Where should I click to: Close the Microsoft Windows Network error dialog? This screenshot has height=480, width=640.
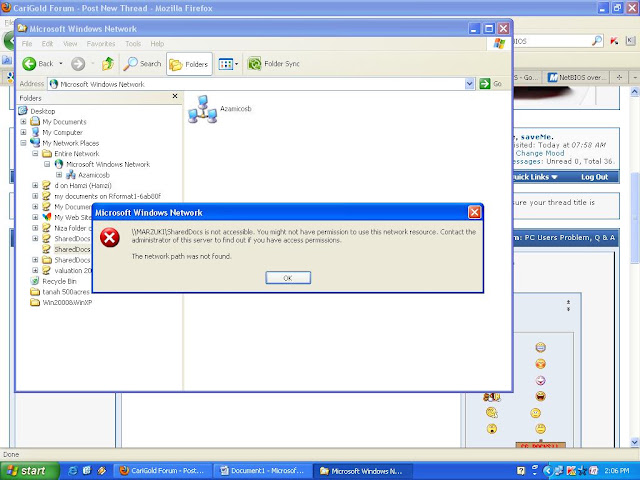[474, 212]
